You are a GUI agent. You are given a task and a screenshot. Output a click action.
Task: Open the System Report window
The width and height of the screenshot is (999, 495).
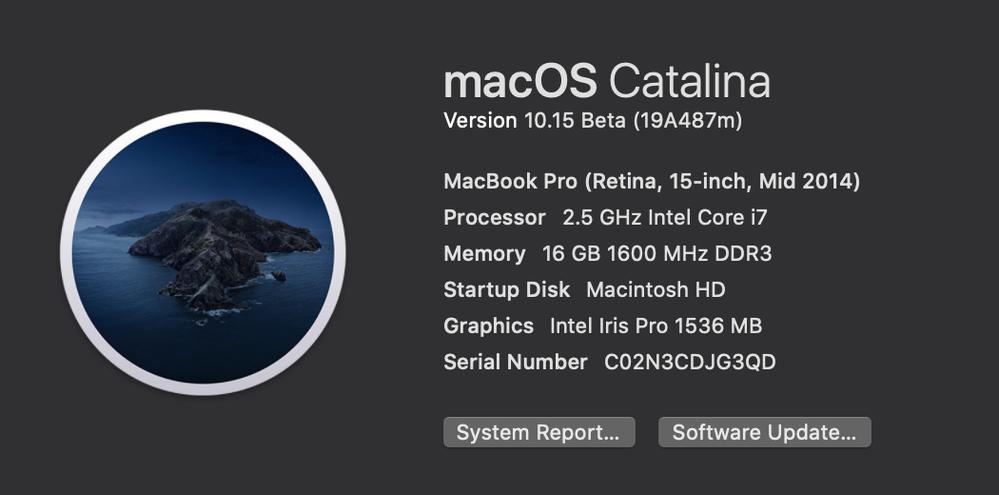click(x=538, y=432)
